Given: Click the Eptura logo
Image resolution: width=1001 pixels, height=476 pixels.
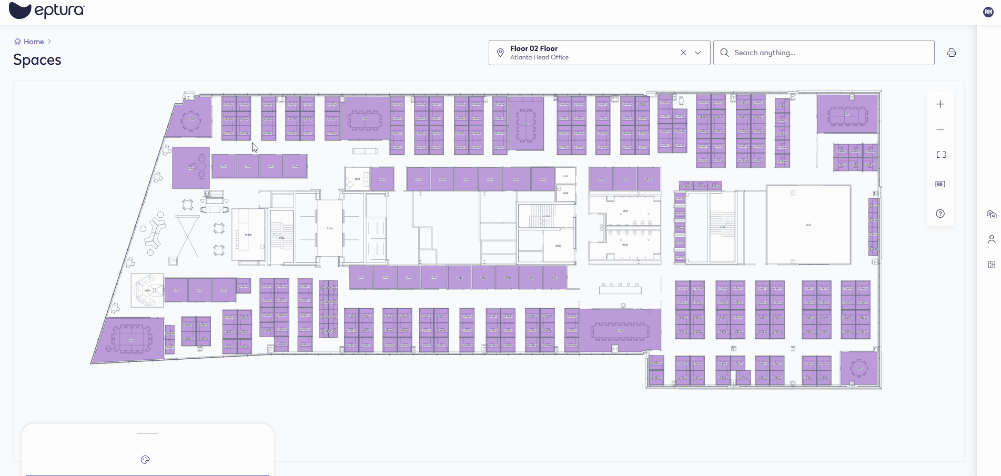Looking at the screenshot, I should pyautogui.click(x=46, y=10).
